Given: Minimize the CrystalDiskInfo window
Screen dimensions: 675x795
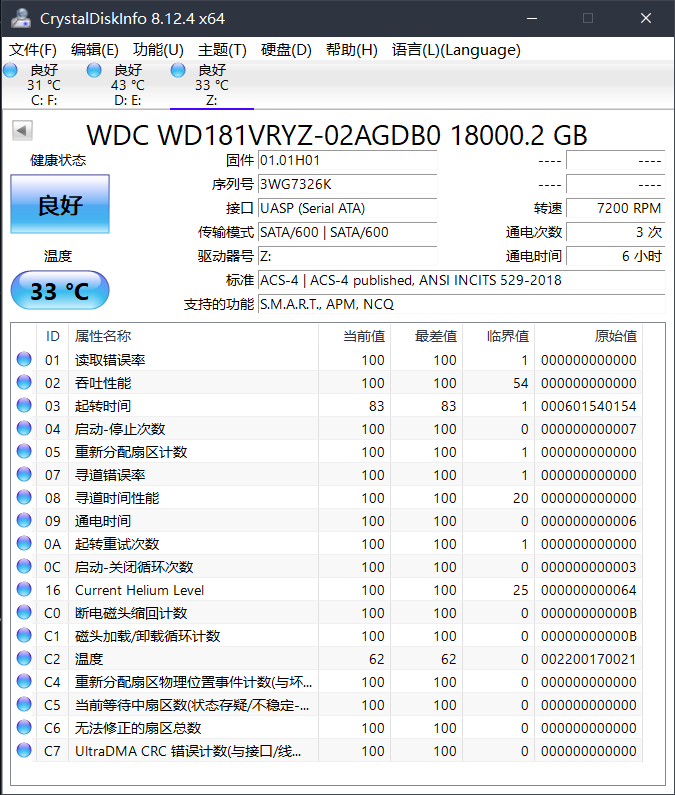Looking at the screenshot, I should 532,18.
